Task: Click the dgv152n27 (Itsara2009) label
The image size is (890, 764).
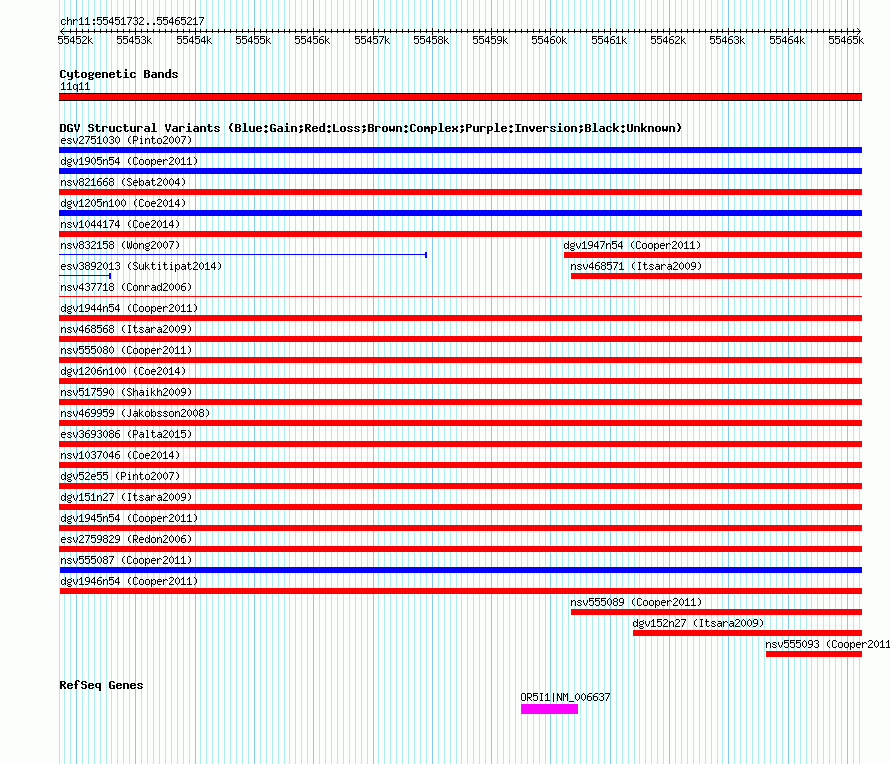Action: pyautogui.click(x=698, y=623)
